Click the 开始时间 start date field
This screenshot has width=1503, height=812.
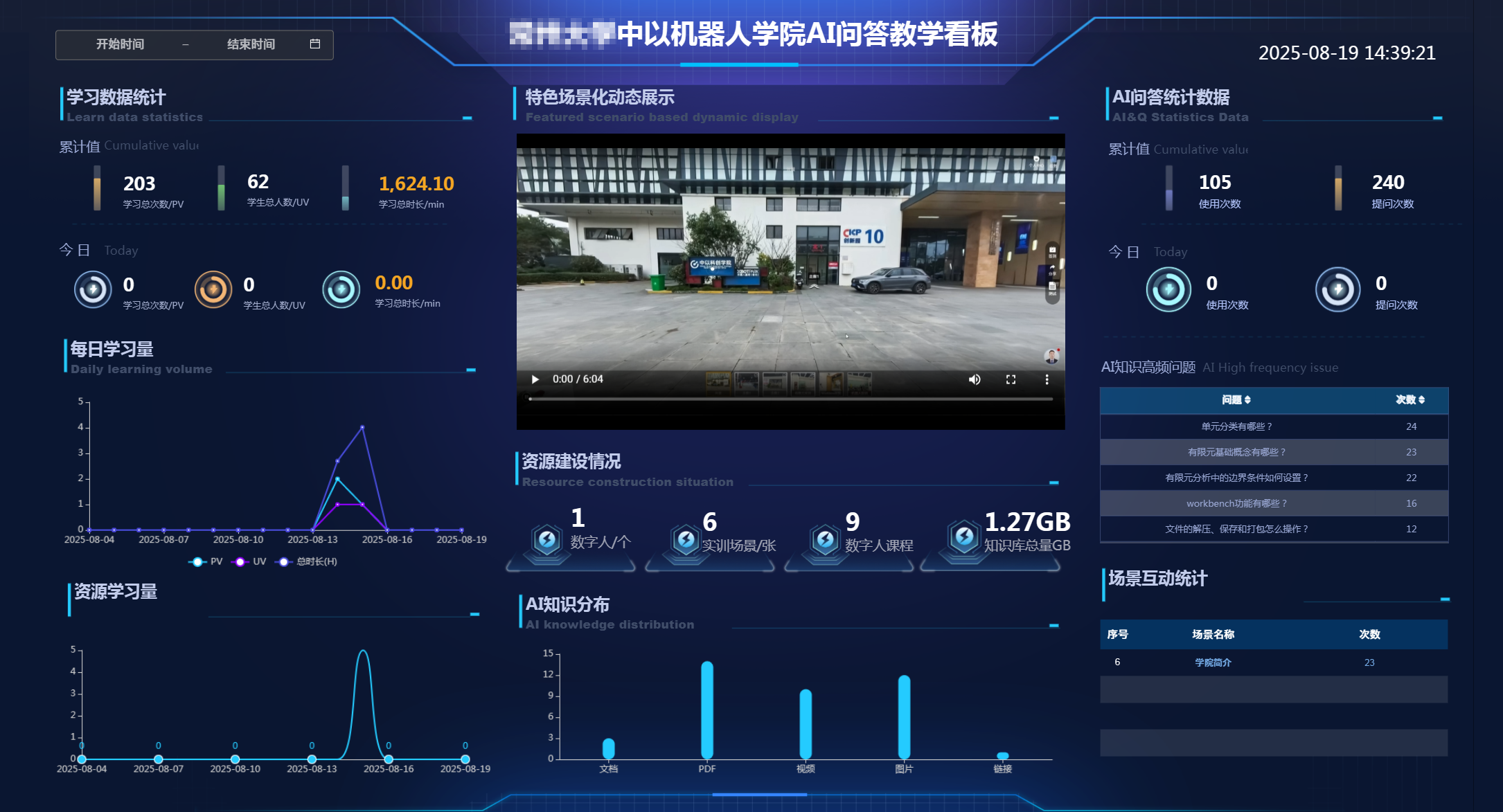(x=121, y=44)
